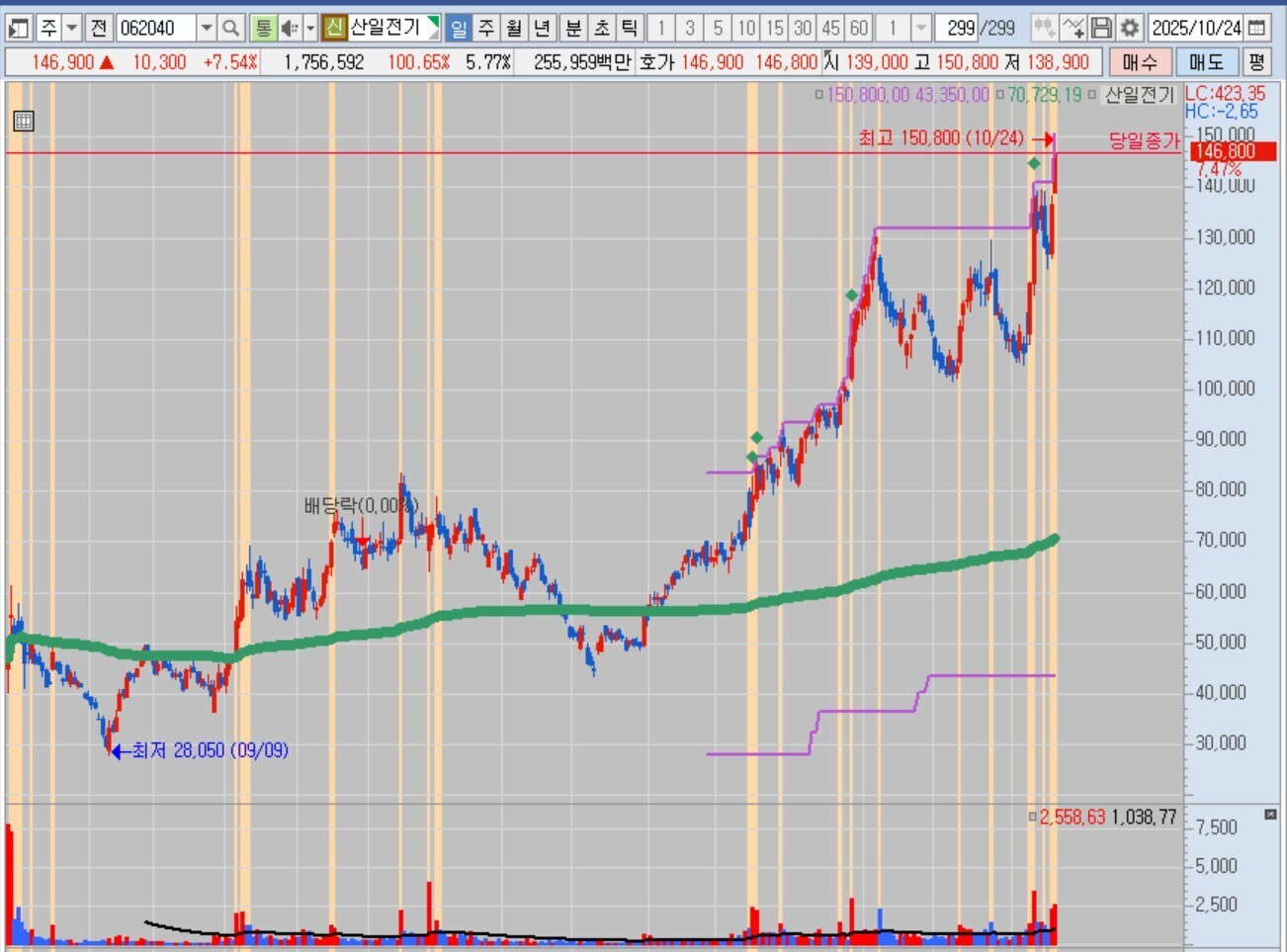Select the 분 minute chart tab
Viewport: 1287px width, 952px height.
pyautogui.click(x=572, y=28)
